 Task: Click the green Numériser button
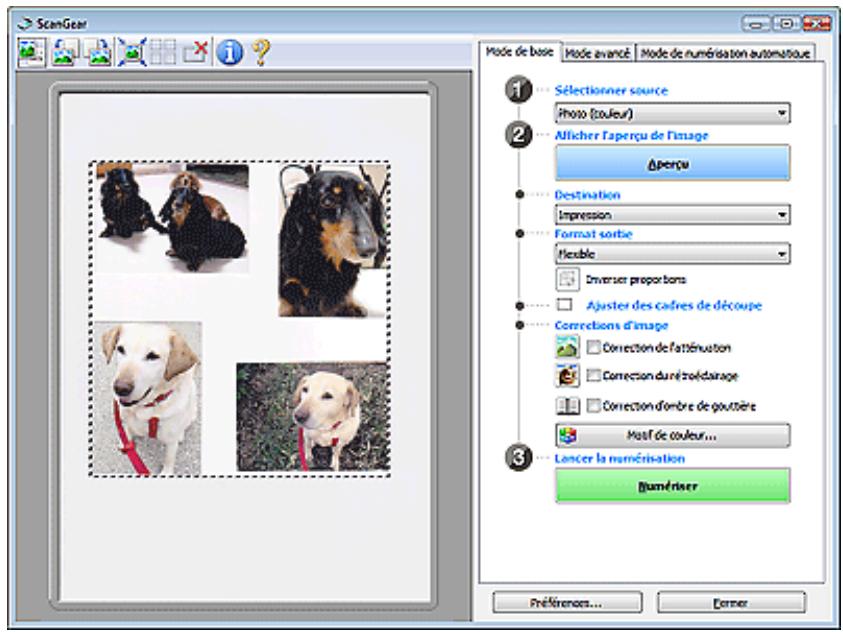[673, 486]
